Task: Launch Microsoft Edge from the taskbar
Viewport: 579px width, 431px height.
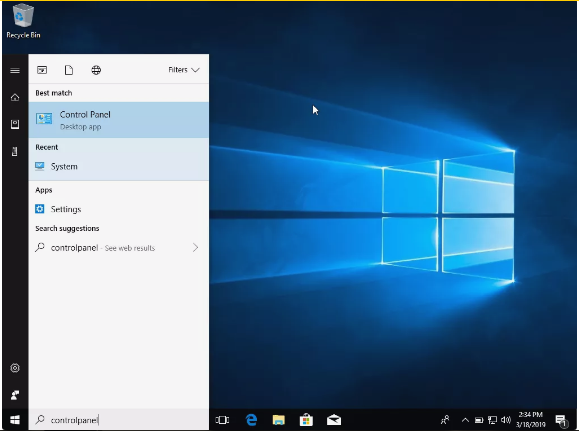Action: 251,420
